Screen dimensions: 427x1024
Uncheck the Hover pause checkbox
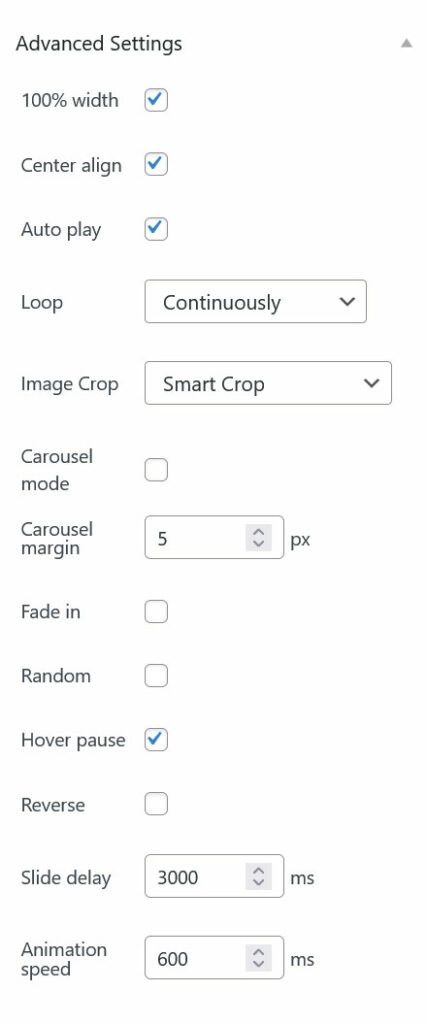point(156,740)
